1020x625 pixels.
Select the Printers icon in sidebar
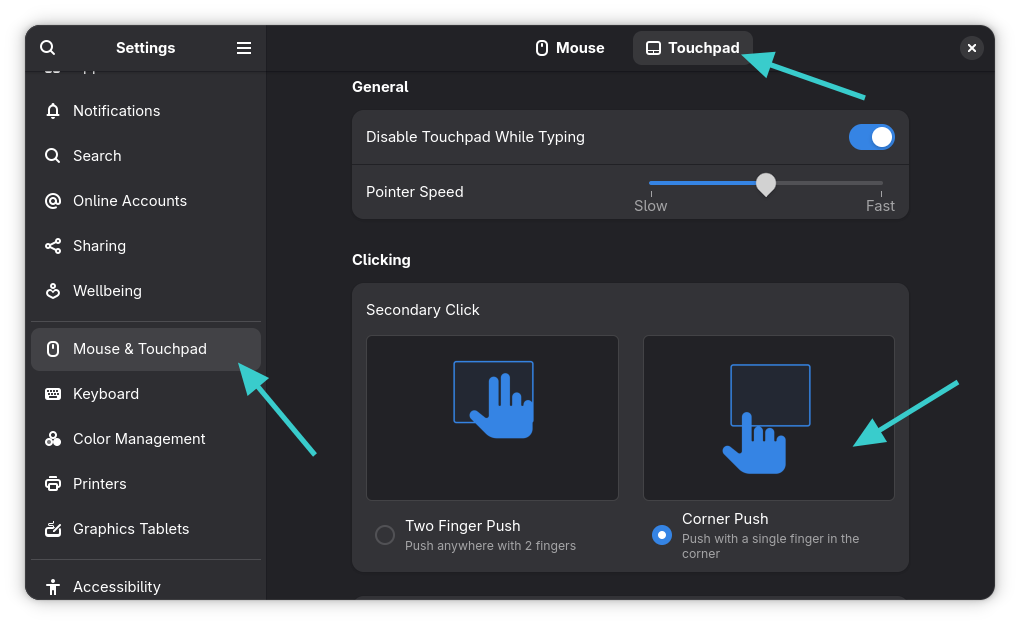pos(53,484)
